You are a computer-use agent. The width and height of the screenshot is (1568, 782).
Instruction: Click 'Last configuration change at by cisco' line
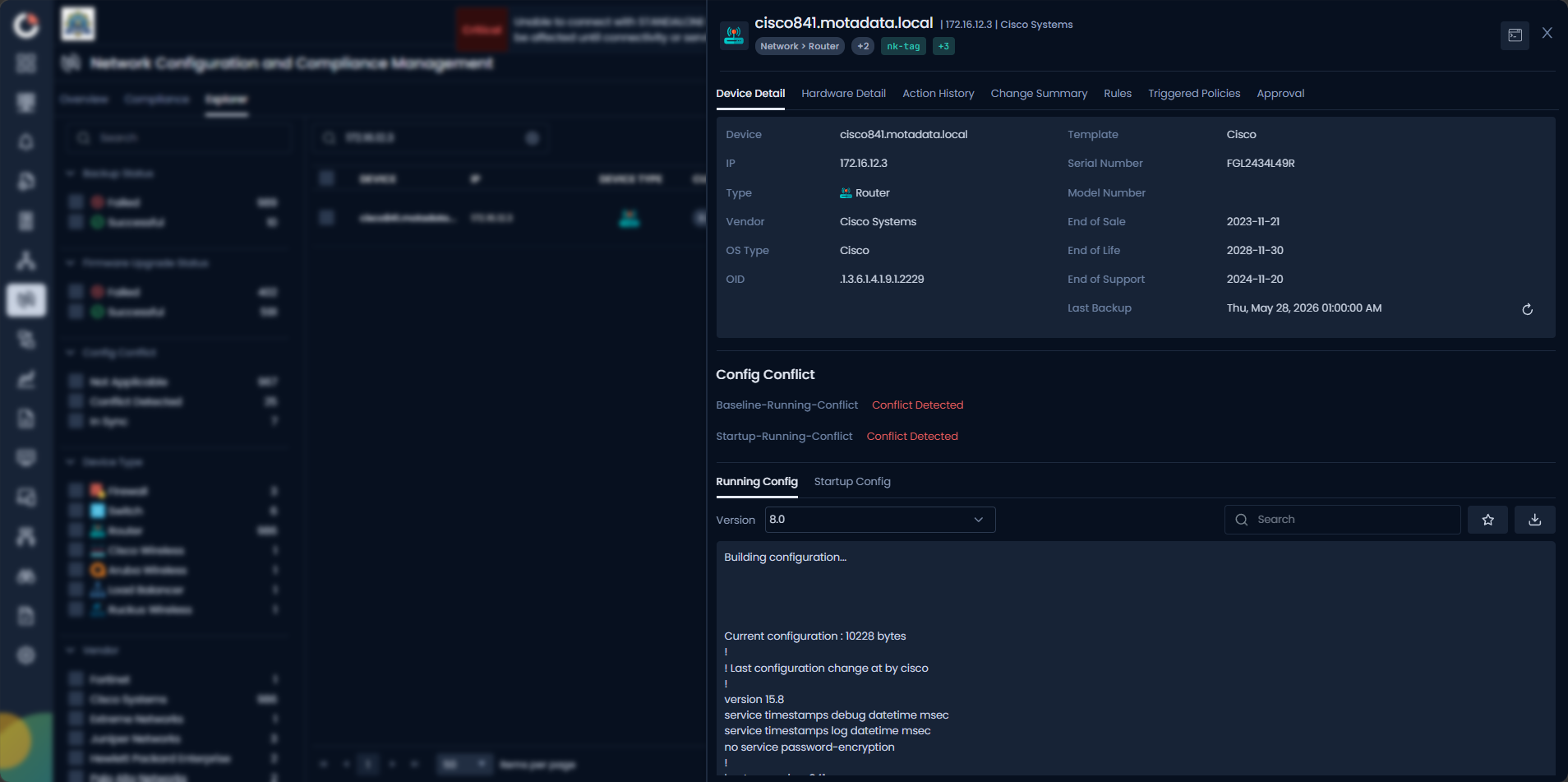827,669
